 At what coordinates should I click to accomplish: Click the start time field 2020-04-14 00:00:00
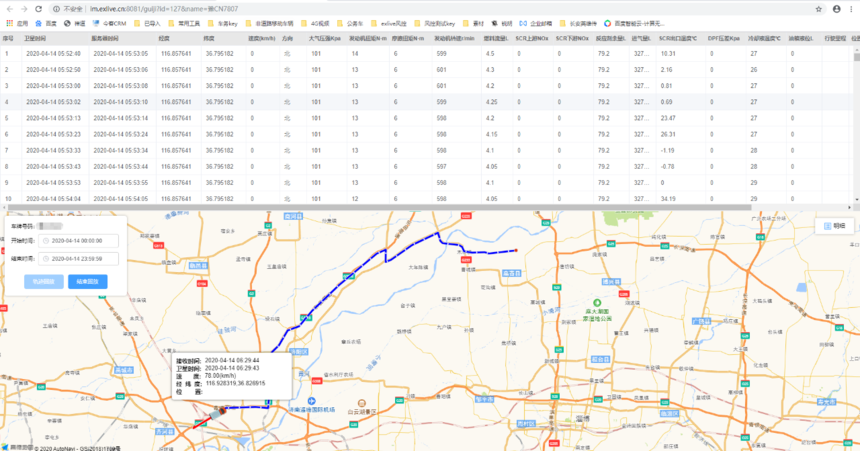pos(78,240)
